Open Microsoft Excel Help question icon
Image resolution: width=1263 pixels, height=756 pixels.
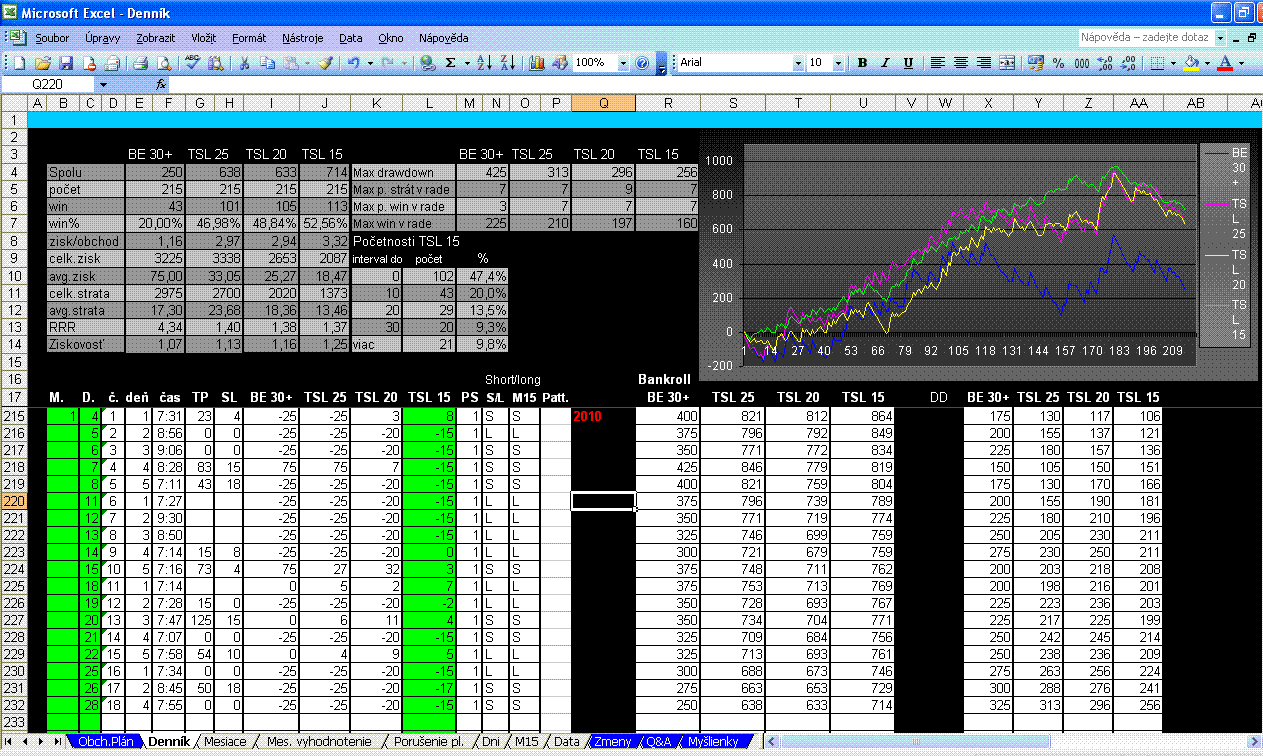[x=642, y=62]
